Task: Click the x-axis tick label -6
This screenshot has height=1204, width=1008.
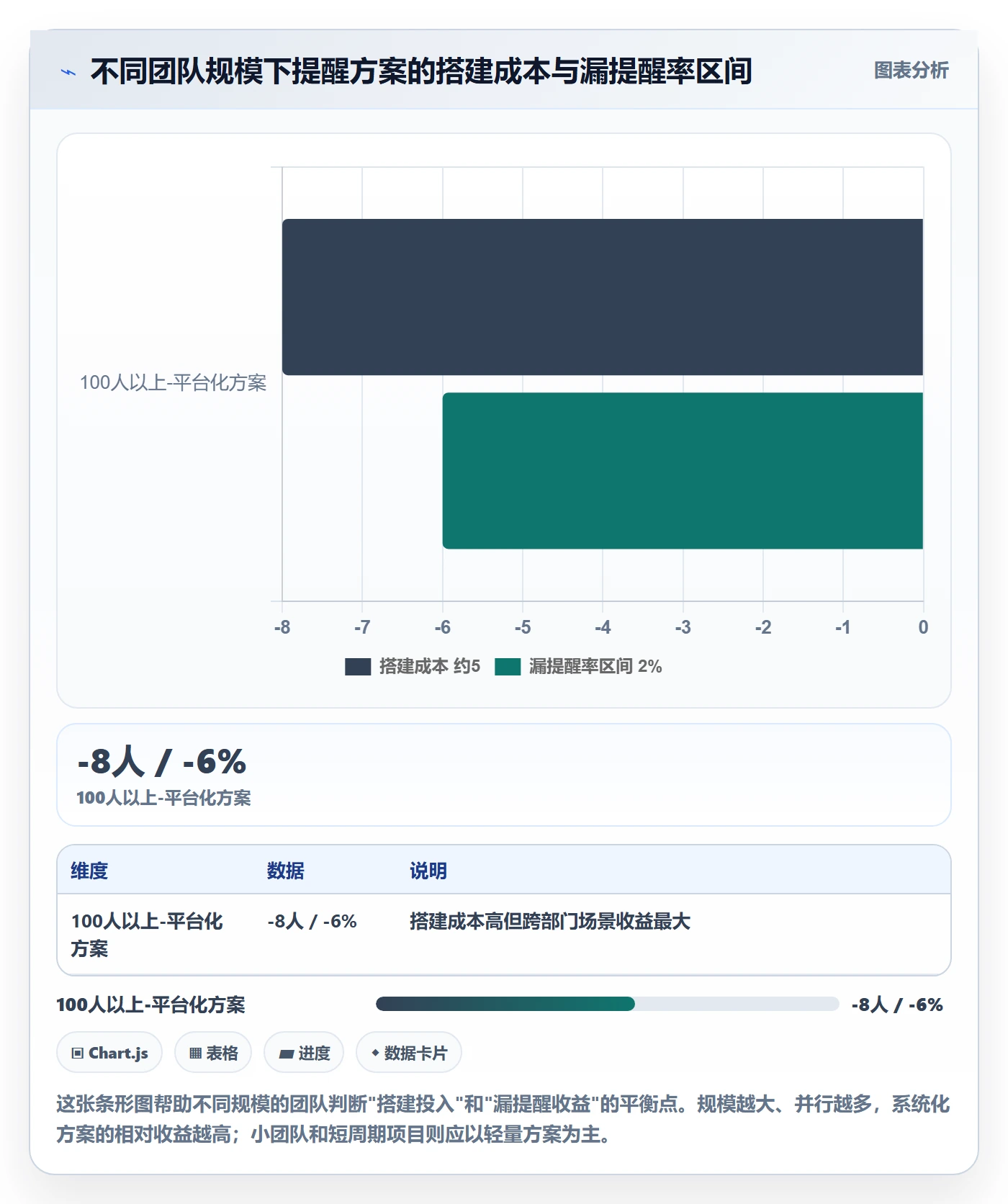Action: tap(443, 627)
